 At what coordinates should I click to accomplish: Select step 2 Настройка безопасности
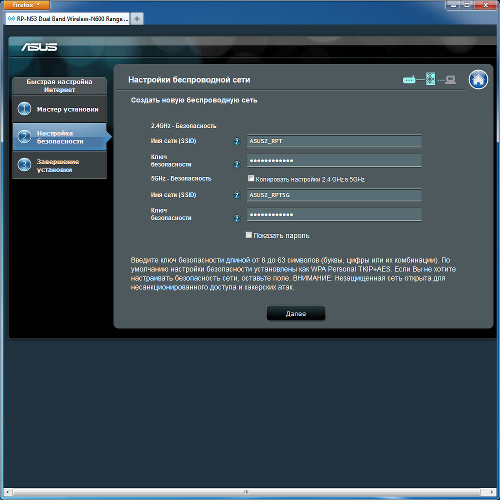click(60, 137)
